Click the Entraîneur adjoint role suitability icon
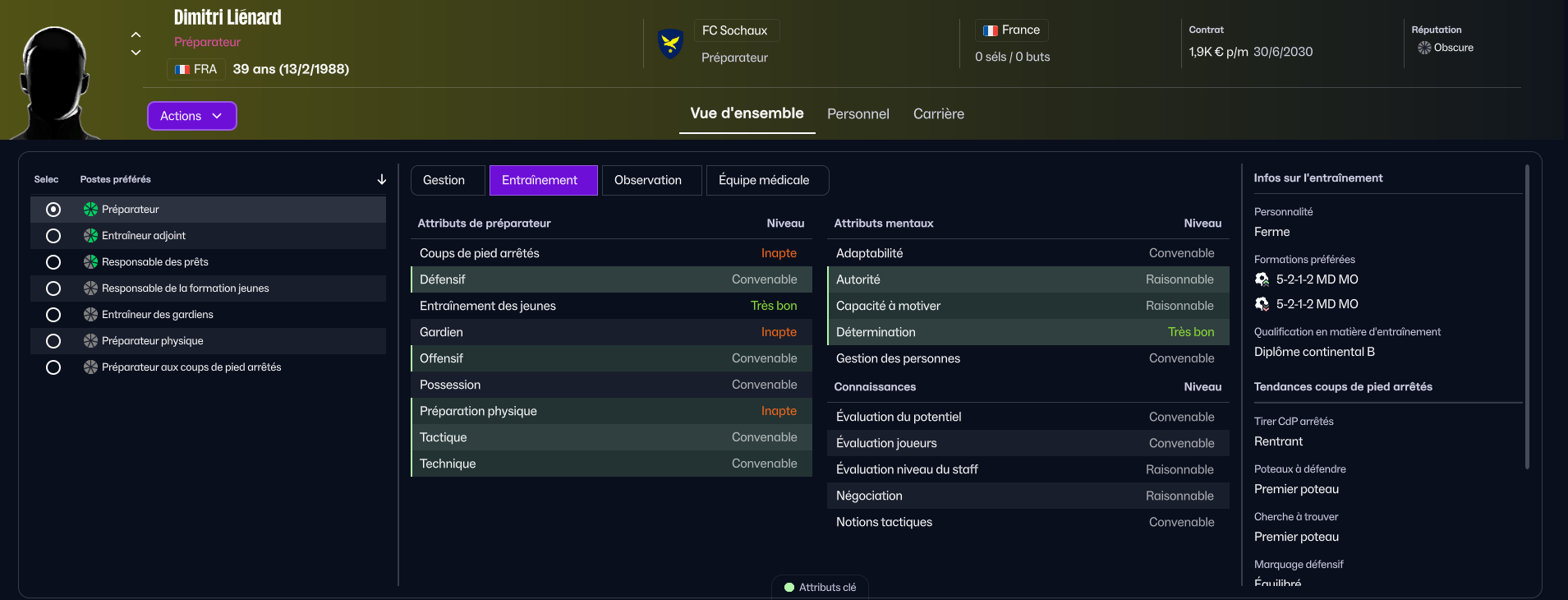 [x=90, y=236]
